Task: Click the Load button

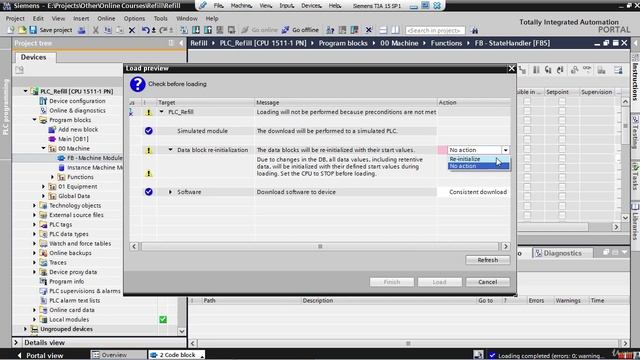Action: [x=440, y=282]
